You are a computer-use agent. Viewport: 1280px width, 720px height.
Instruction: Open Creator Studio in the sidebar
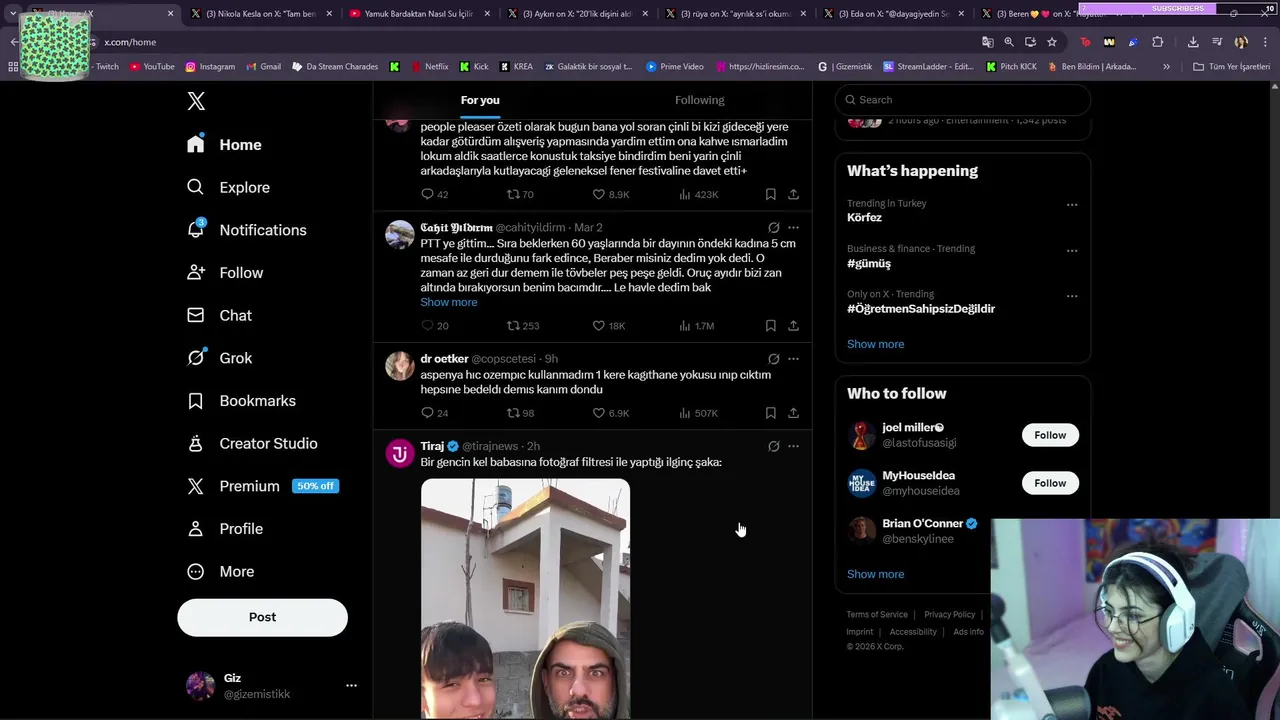click(x=253, y=443)
